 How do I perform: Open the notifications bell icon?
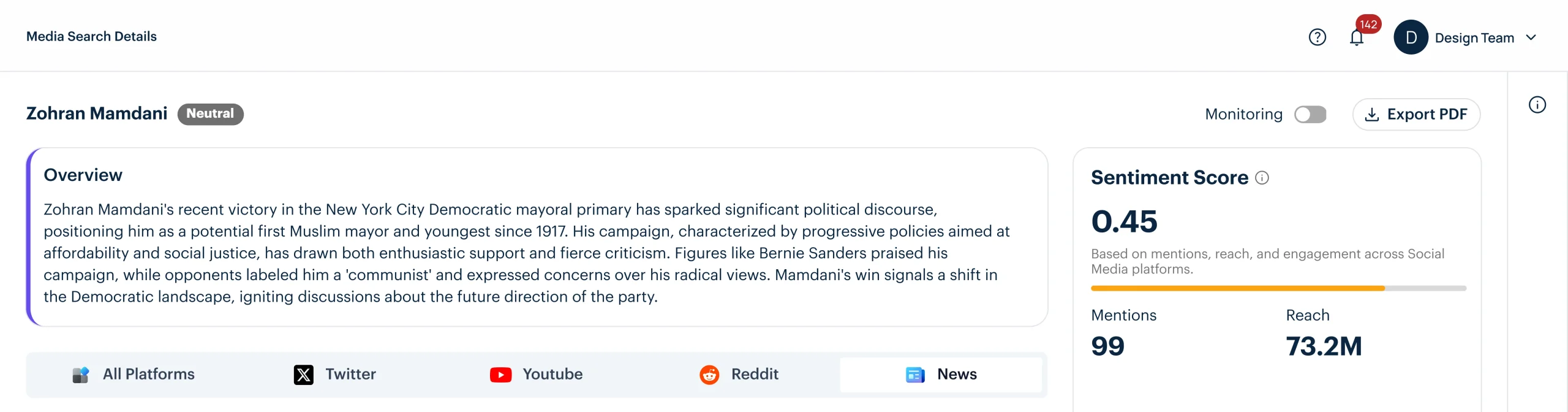coord(1356,38)
